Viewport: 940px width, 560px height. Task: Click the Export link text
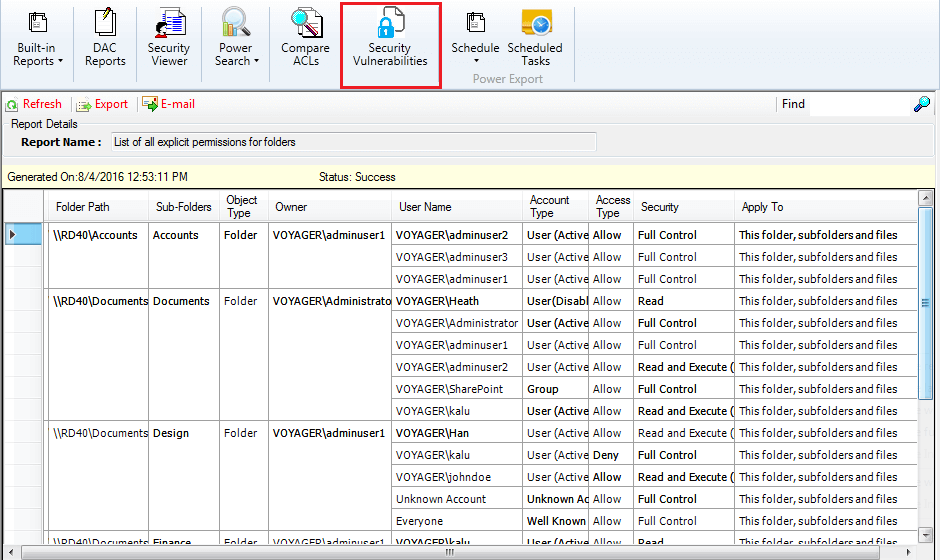(x=112, y=104)
